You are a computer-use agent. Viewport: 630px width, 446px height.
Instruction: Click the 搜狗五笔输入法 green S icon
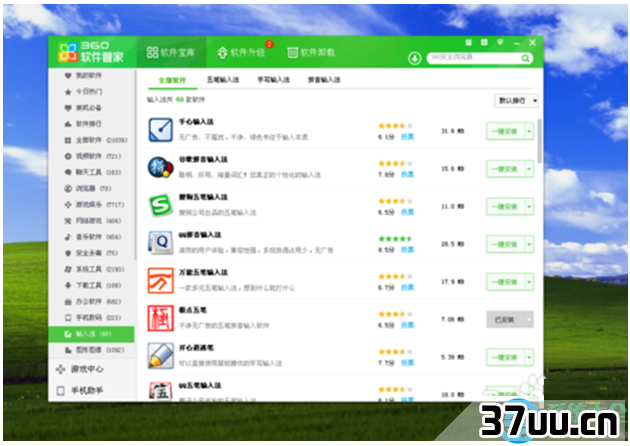tap(160, 205)
